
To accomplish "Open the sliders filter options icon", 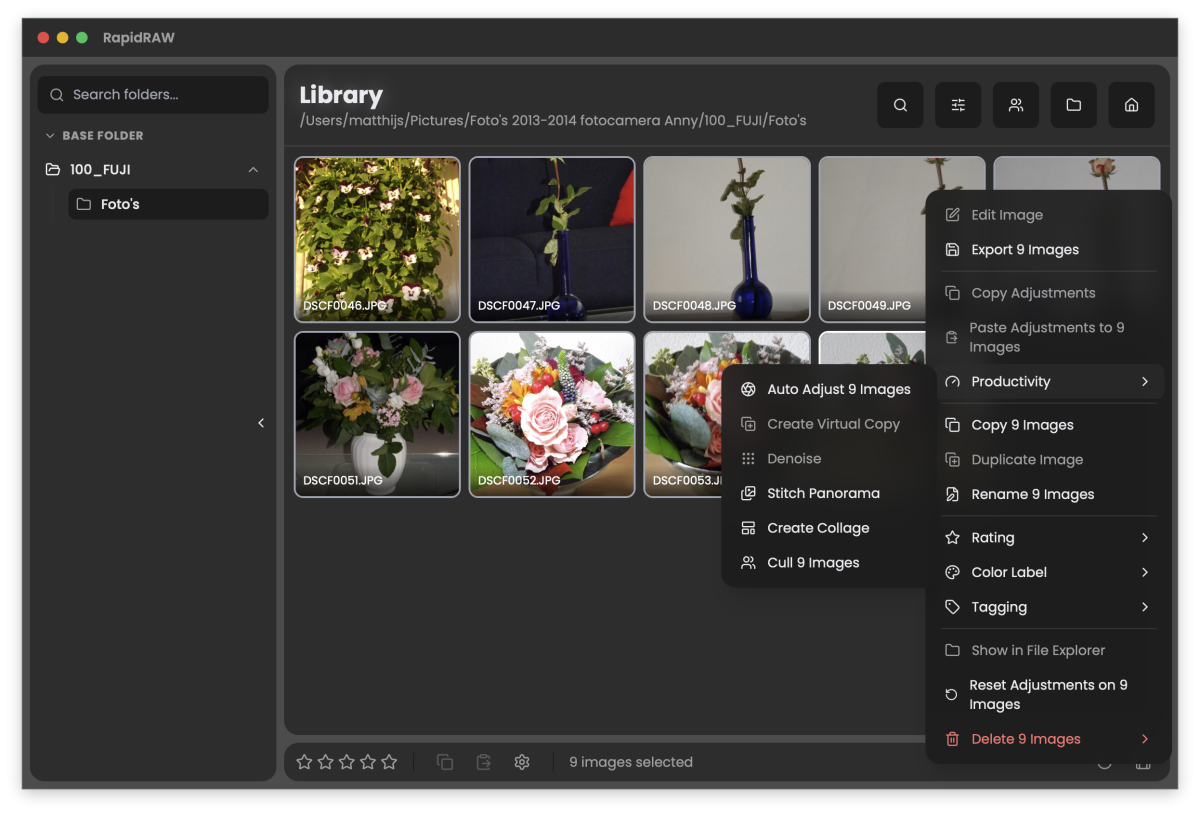I will tap(958, 105).
